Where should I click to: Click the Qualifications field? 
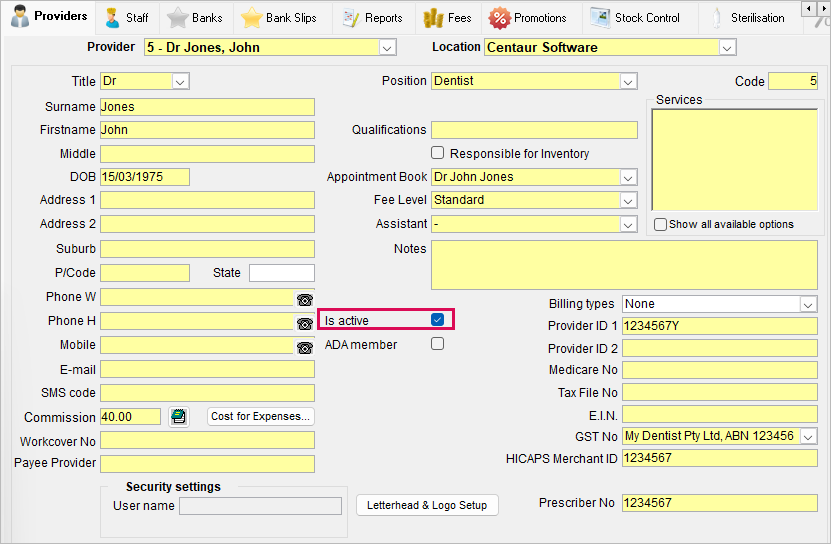coord(534,130)
